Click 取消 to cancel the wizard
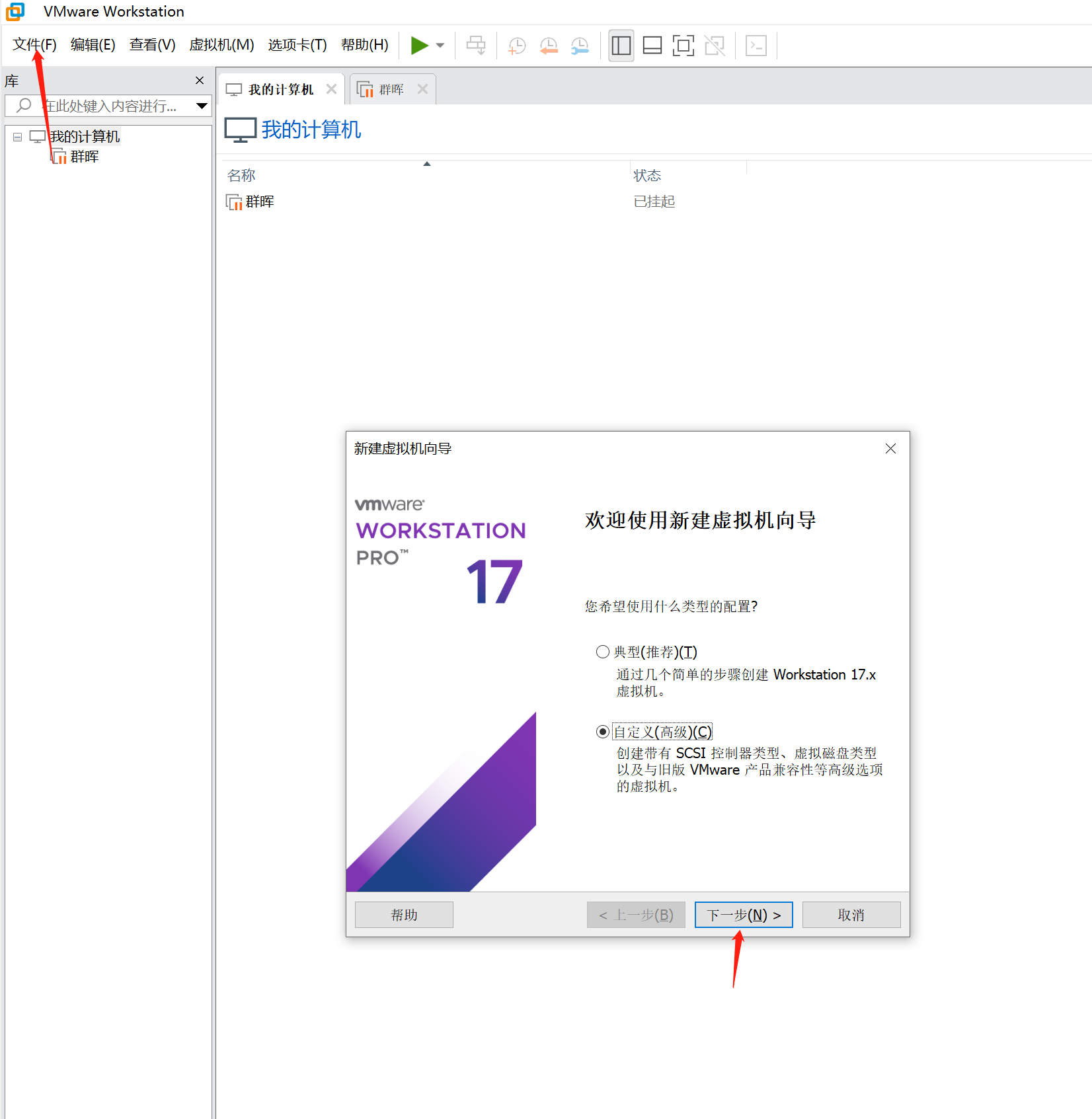This screenshot has width=1092, height=1119. pos(851,915)
